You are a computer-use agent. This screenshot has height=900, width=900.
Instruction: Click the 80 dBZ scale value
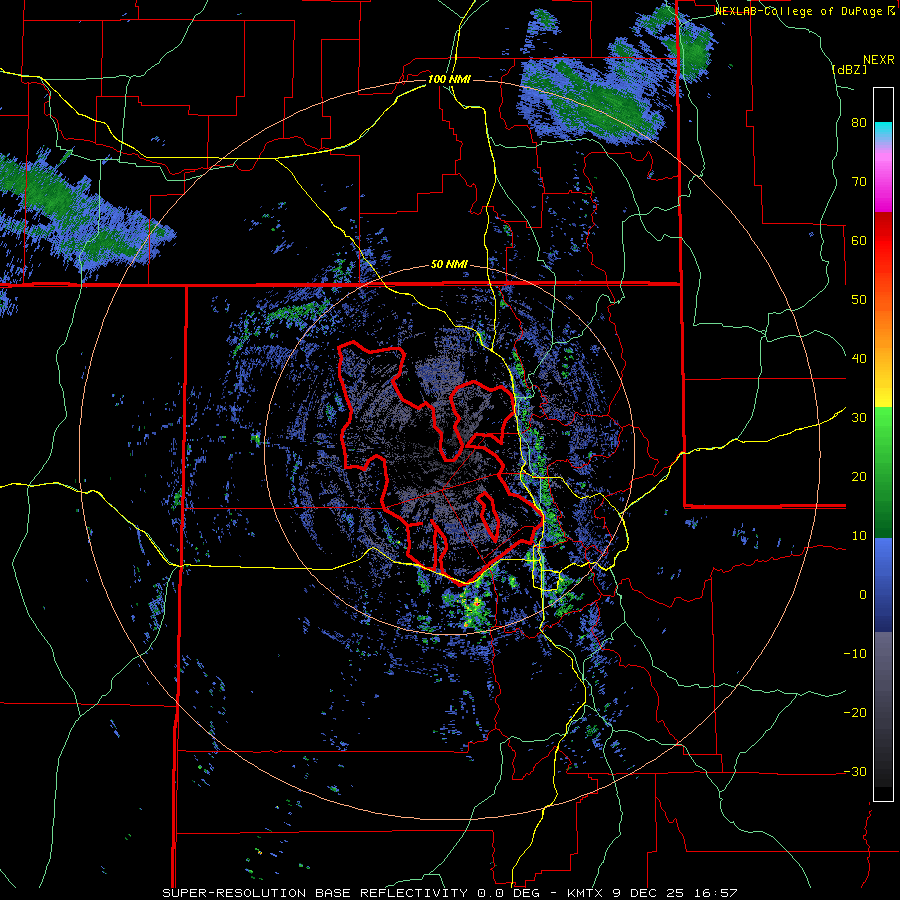pyautogui.click(x=859, y=123)
